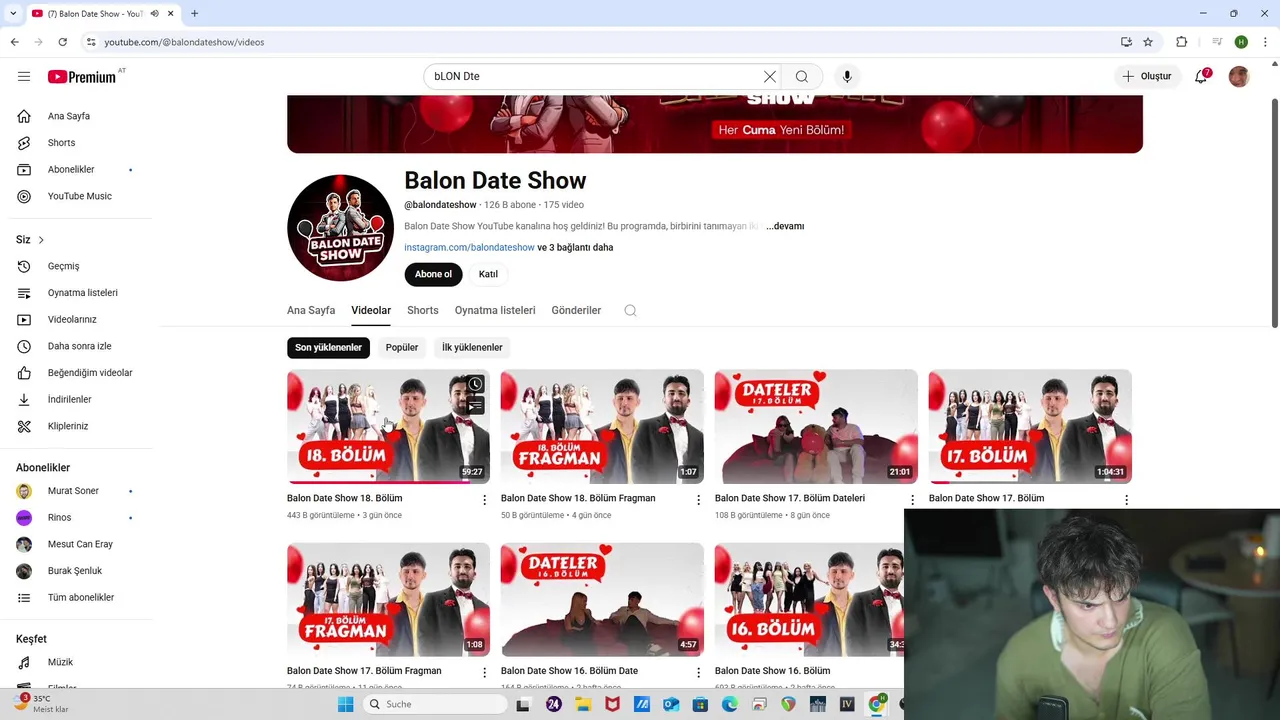Viewport: 1280px width, 720px height.
Task: Open the tab search dropdown arrow
Action: (x=13, y=13)
